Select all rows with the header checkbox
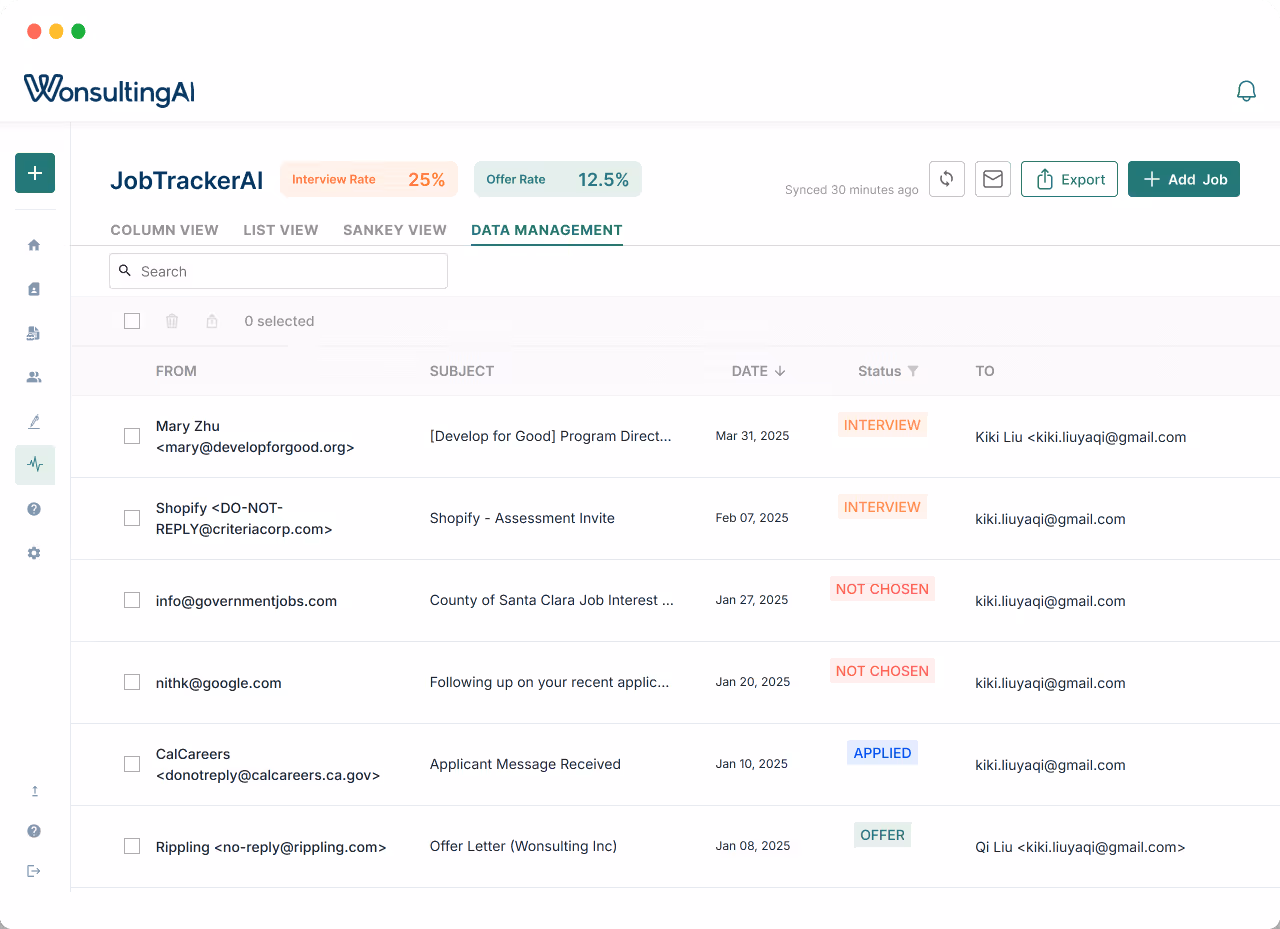The width and height of the screenshot is (1280, 929). click(x=132, y=321)
